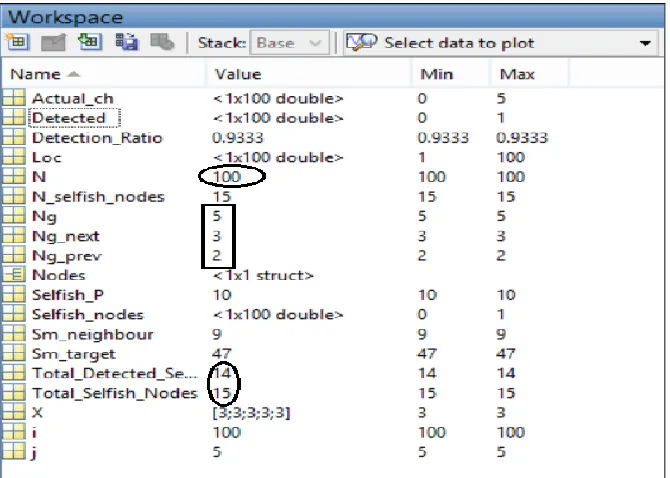Click the Value column header
This screenshot has height=478, width=670.
309,74
